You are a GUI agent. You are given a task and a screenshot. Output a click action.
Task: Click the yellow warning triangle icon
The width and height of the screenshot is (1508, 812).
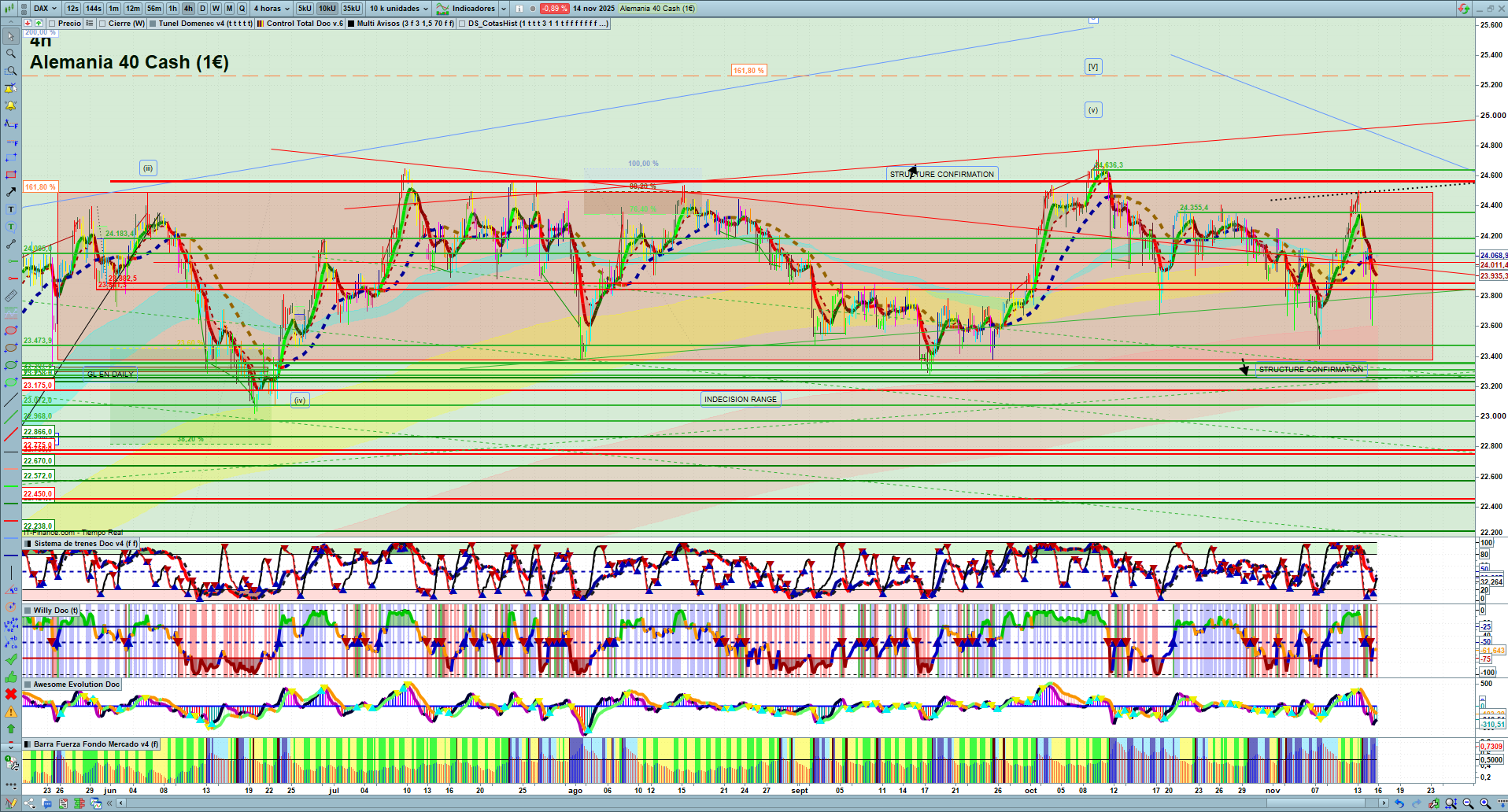pos(10,711)
